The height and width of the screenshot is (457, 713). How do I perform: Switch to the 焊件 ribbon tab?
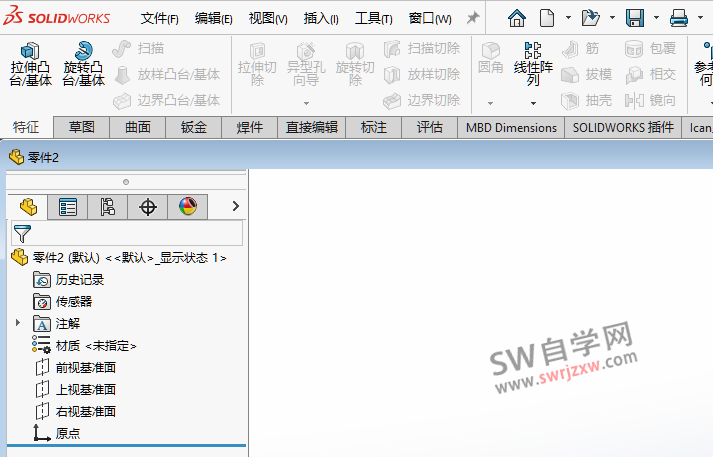(x=250, y=127)
